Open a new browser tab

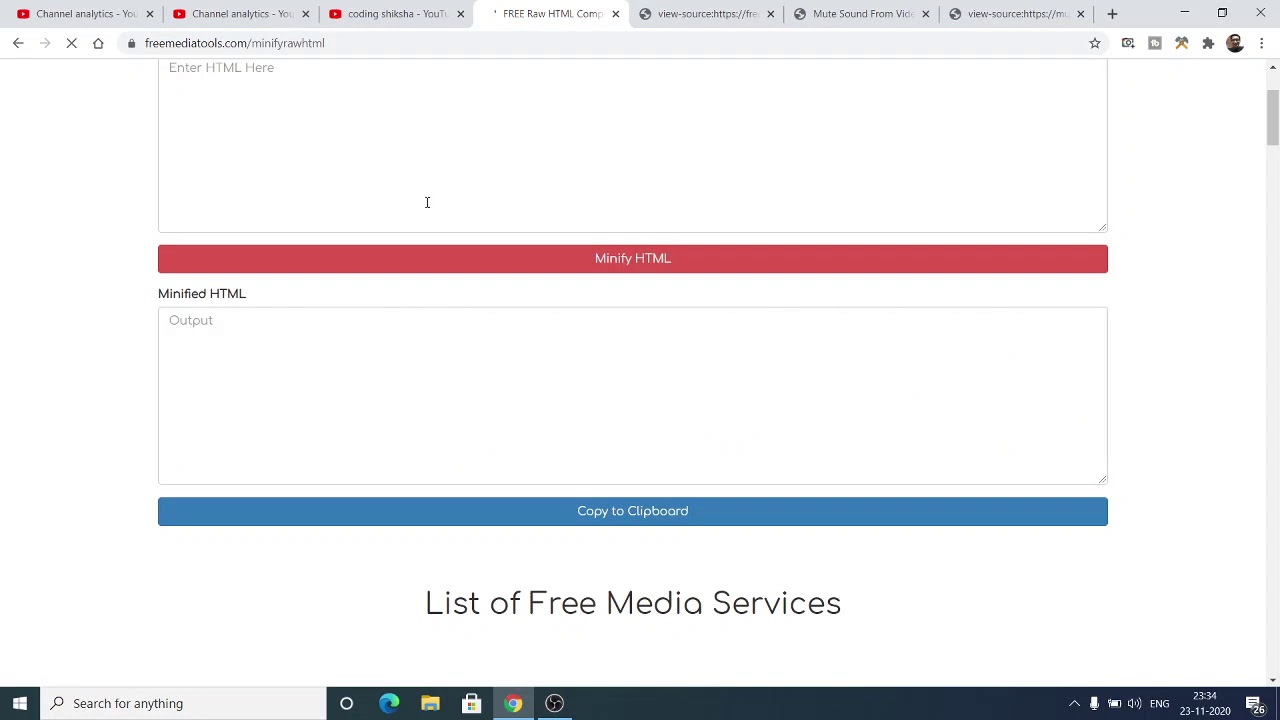coord(1112,14)
